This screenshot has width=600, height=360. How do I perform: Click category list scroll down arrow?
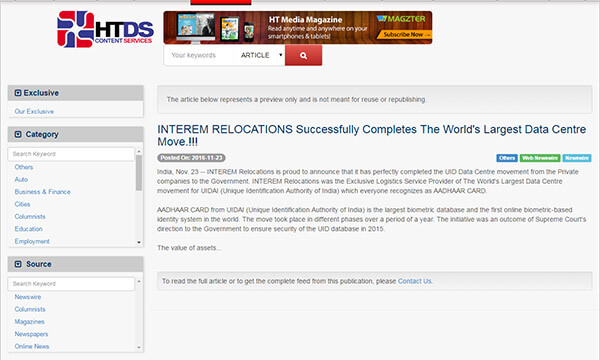[139, 242]
